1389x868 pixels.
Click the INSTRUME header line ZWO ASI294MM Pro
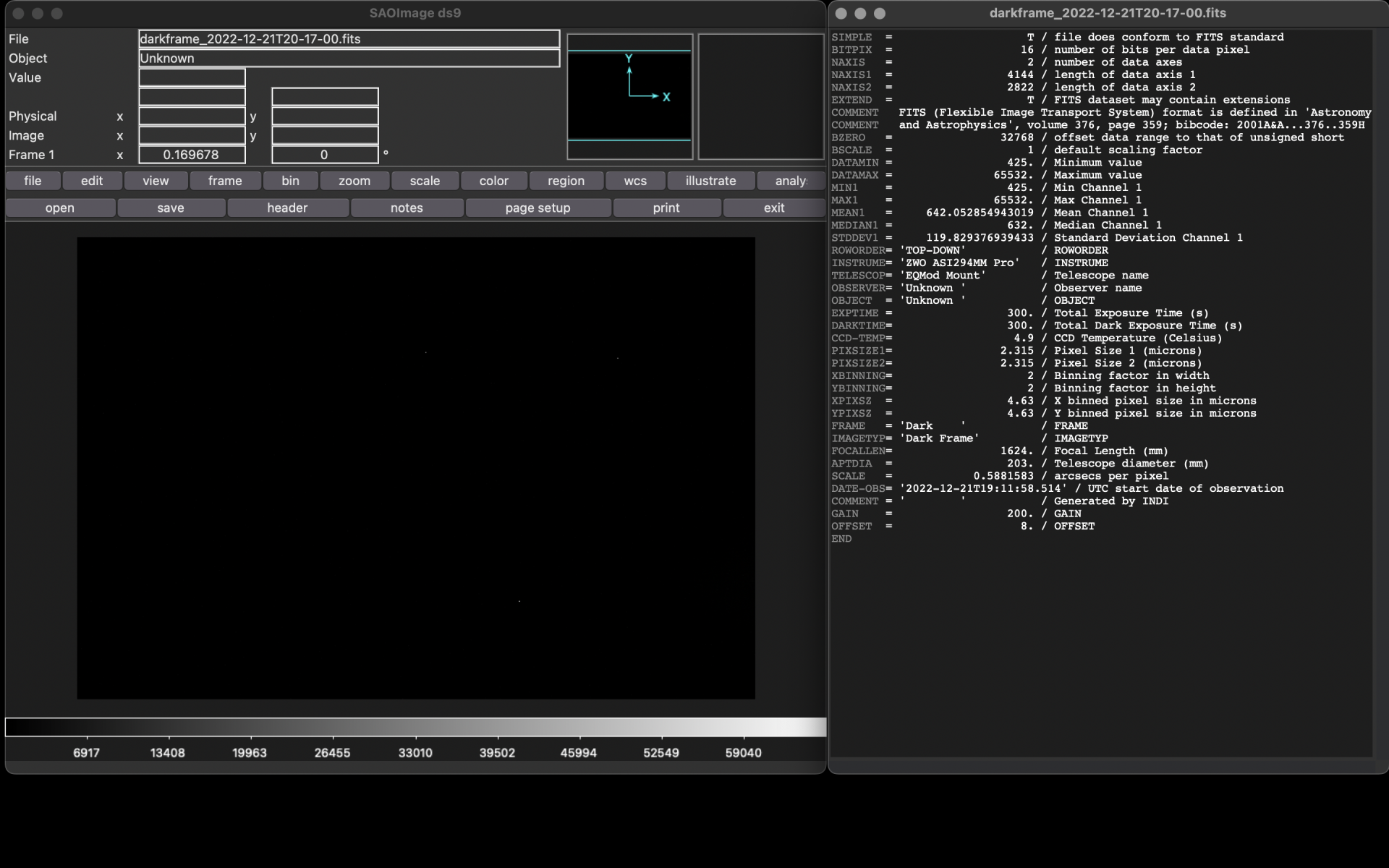(969, 263)
